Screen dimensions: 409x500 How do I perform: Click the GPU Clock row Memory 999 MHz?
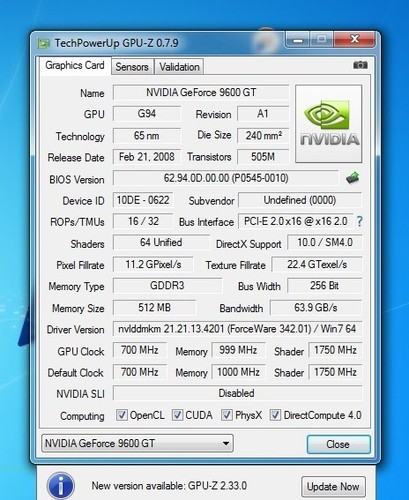click(x=238, y=350)
